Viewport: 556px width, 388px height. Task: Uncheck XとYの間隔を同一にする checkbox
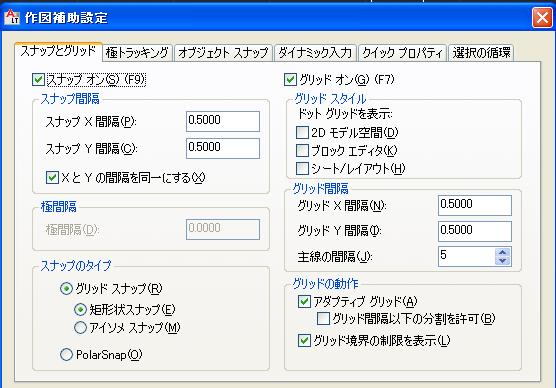tap(52, 177)
